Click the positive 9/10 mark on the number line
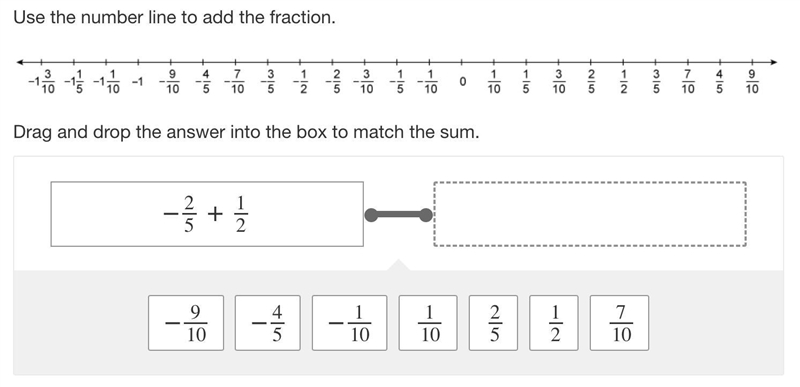800x387 pixels. coord(753,82)
